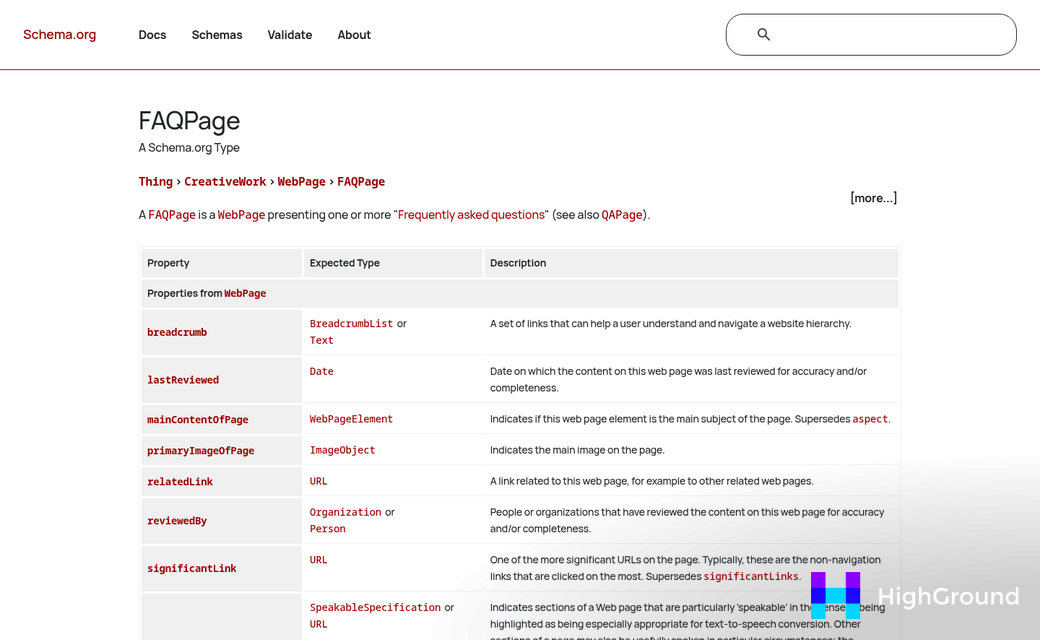Click the Thing breadcrumb link
This screenshot has width=1040, height=640.
(156, 181)
